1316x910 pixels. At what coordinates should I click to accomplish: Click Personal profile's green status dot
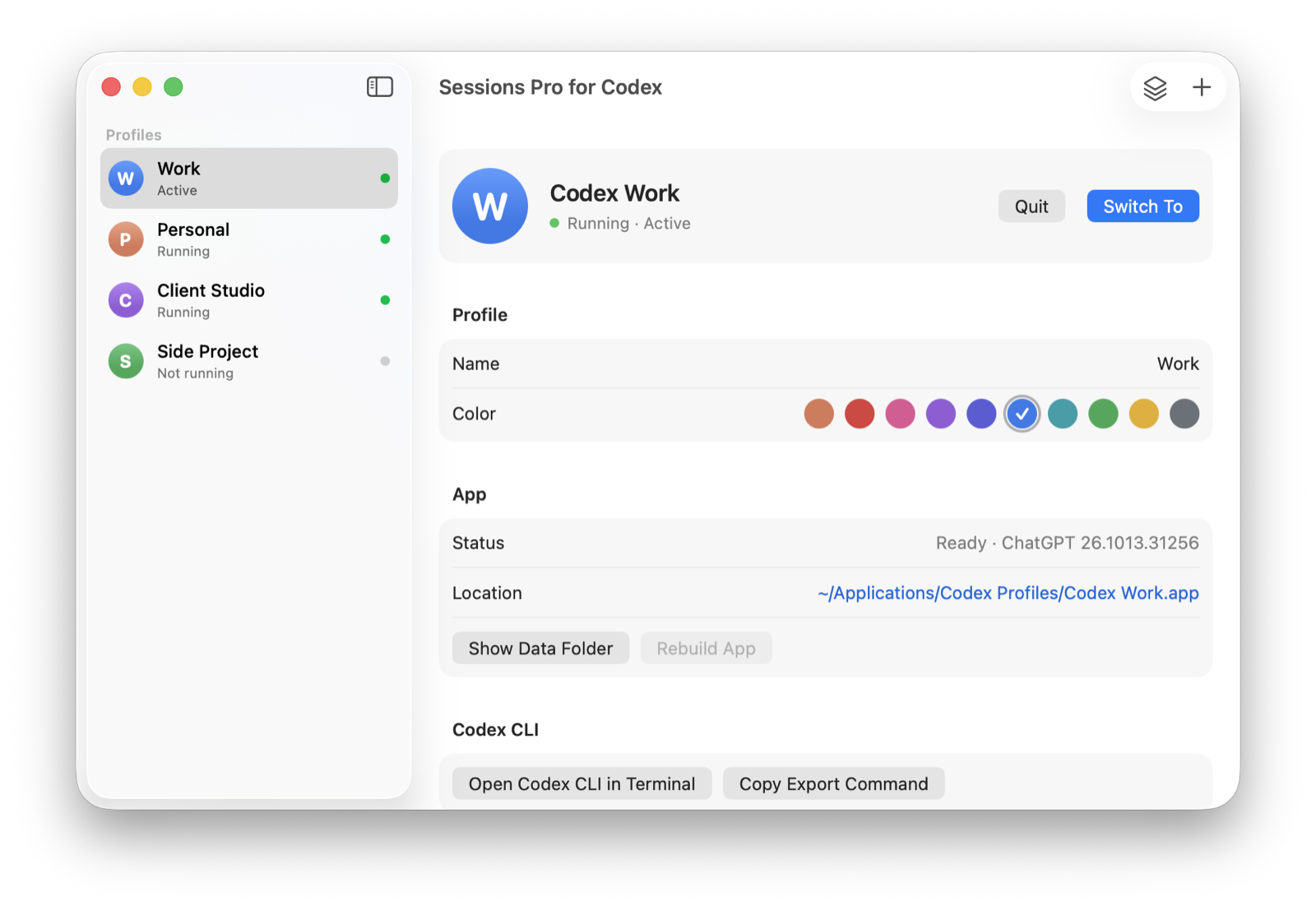tap(385, 239)
